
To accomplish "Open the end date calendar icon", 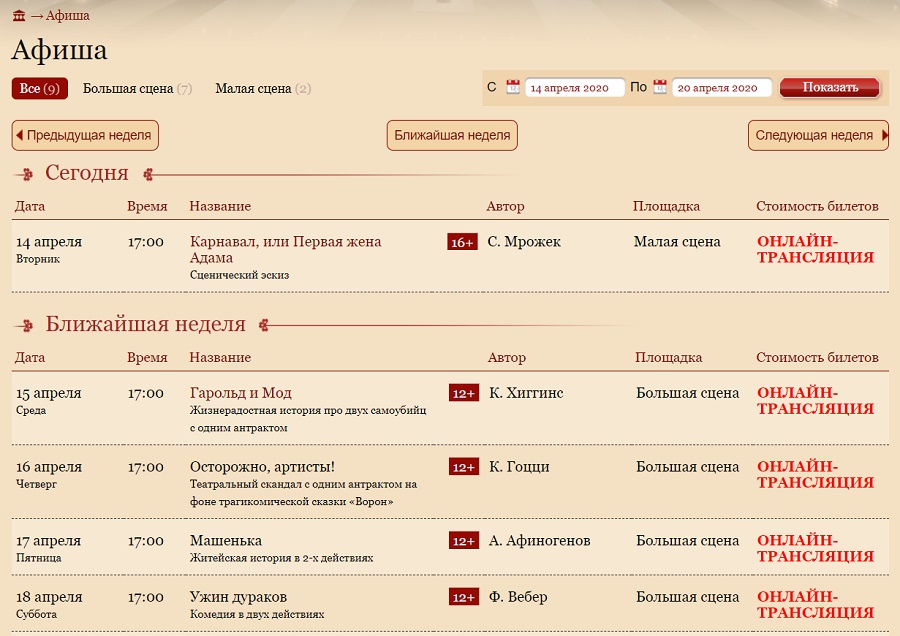I will click(x=660, y=87).
